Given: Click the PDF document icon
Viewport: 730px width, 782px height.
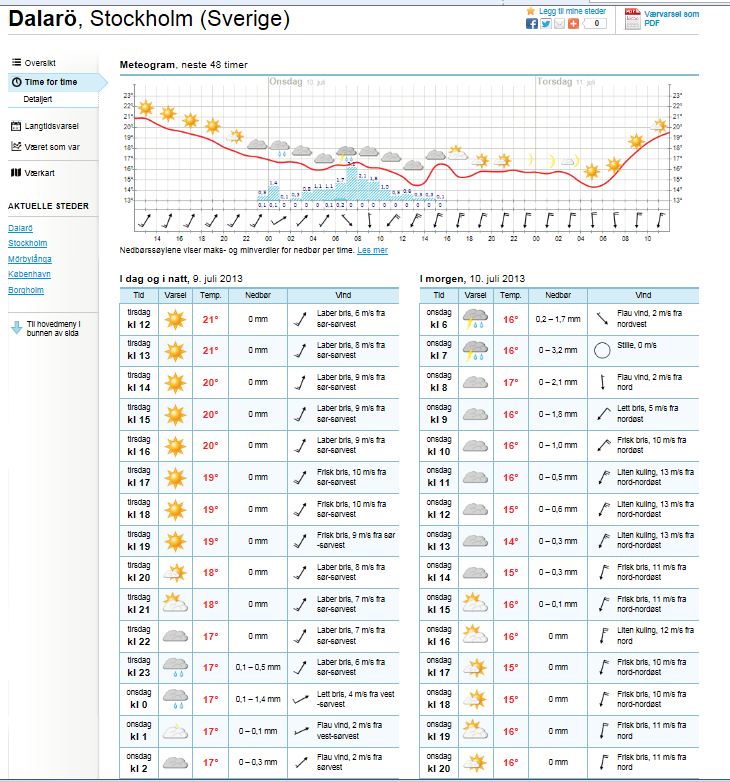Looking at the screenshot, I should click(632, 18).
